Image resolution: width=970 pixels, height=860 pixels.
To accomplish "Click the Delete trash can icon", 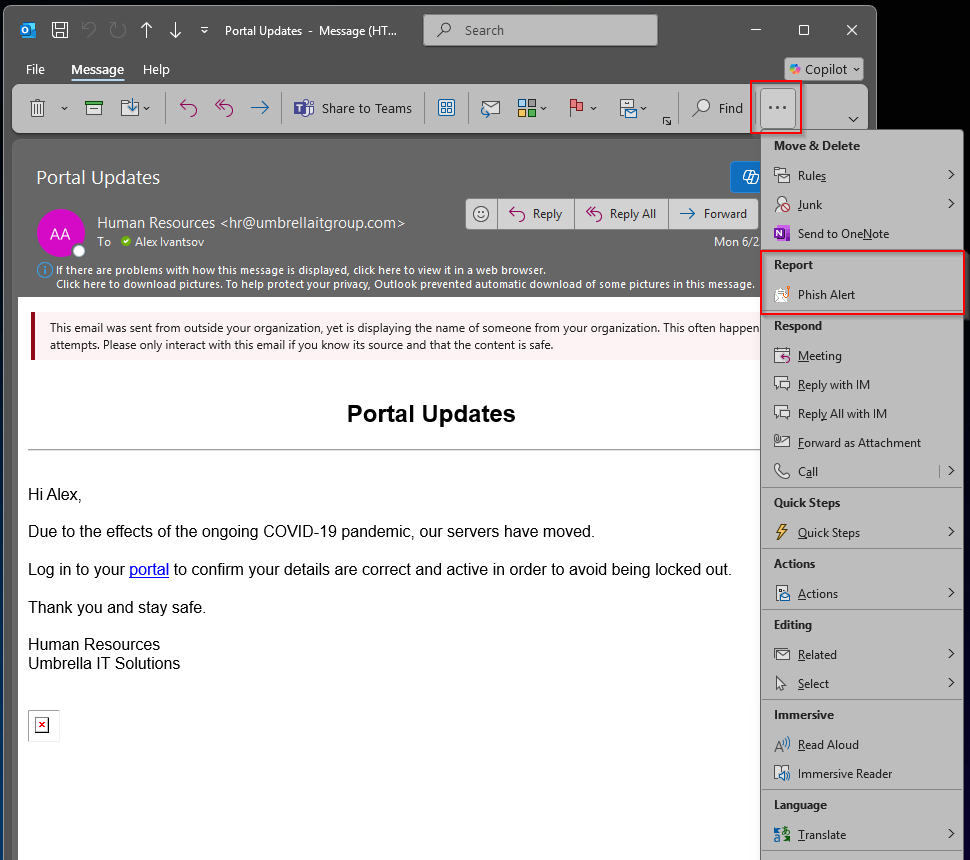I will 37,108.
